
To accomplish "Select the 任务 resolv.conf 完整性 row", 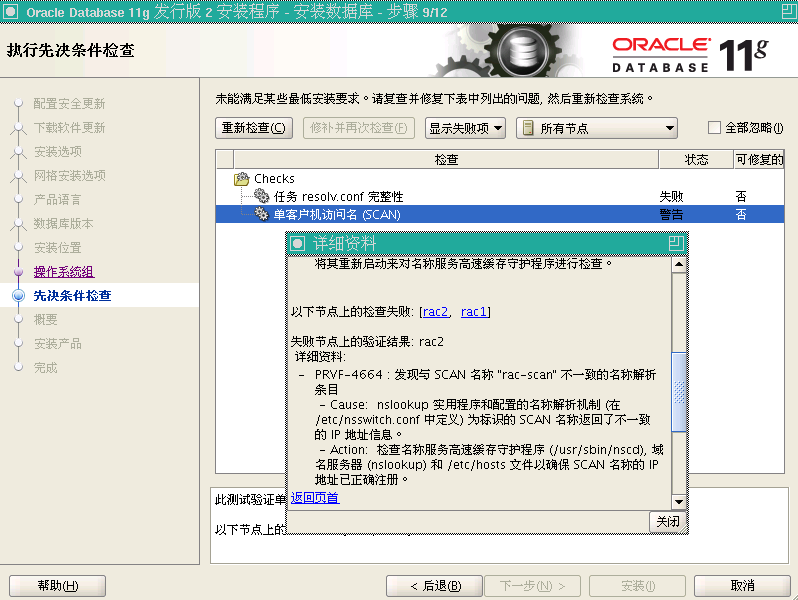I will tap(499, 196).
